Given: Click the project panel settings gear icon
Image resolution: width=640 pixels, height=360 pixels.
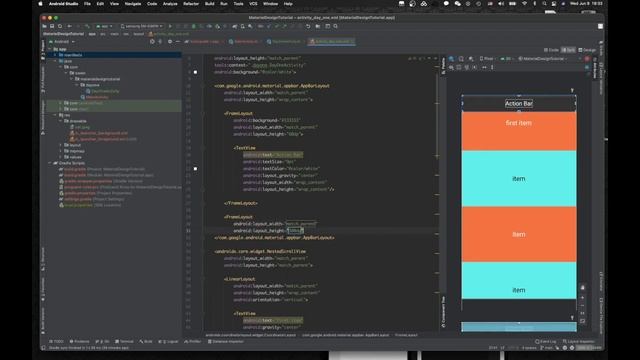Looking at the screenshot, I should pos(170,42).
